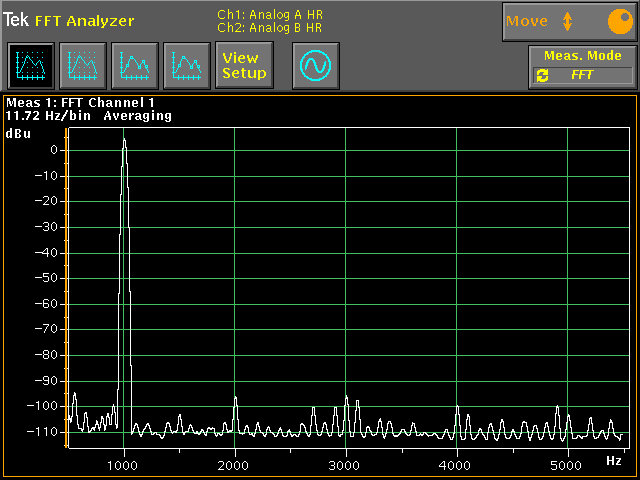Open the sine wave generator icon
Screen dimensions: 640x480
[x=315, y=66]
